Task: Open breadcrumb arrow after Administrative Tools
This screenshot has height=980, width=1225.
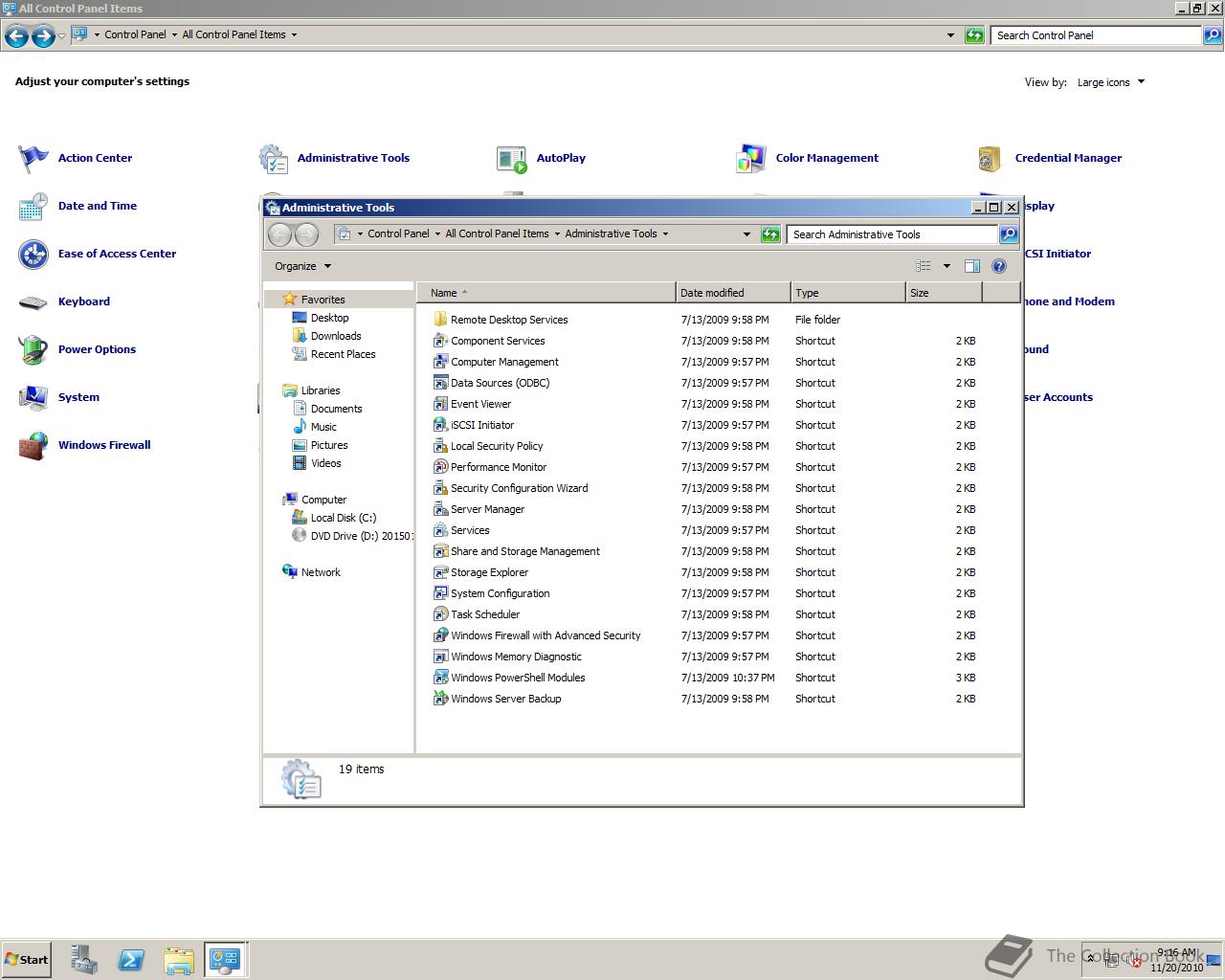Action: point(665,234)
